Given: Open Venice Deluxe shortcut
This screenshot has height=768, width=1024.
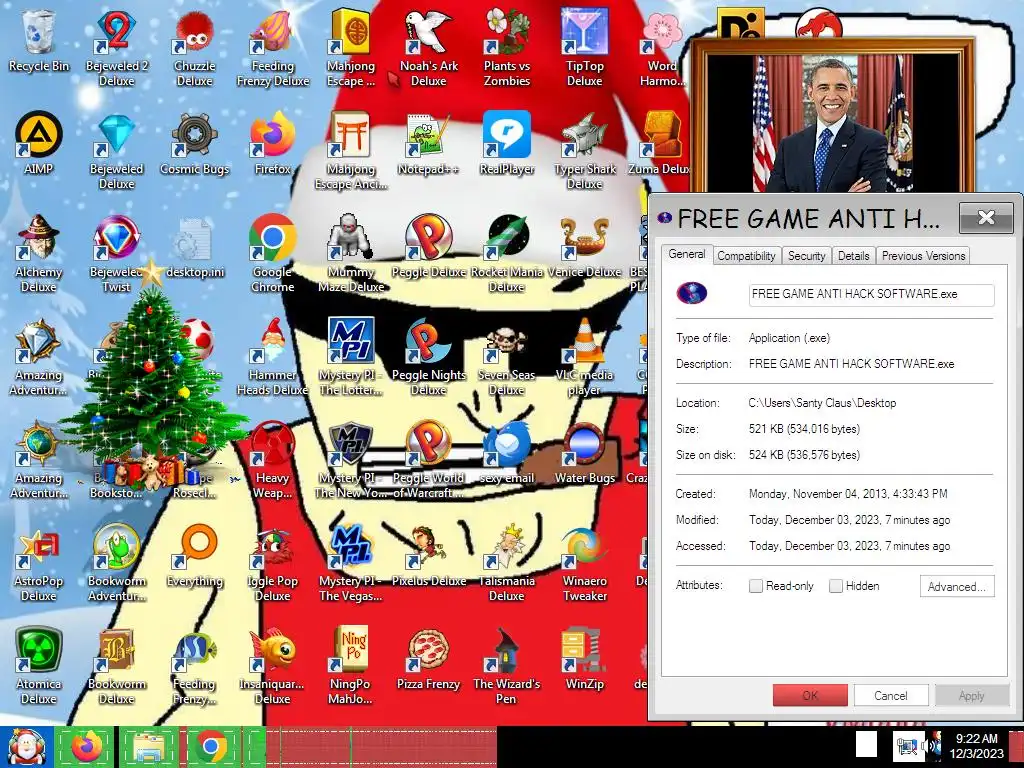Looking at the screenshot, I should (584, 246).
